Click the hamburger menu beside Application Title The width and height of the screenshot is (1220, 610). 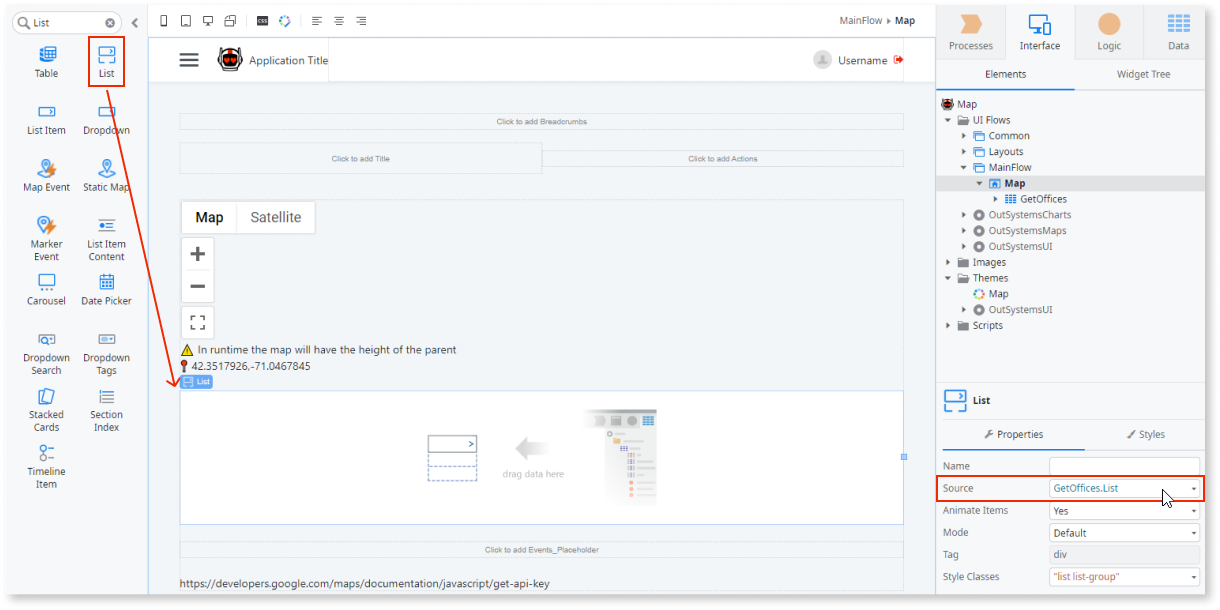tap(189, 59)
